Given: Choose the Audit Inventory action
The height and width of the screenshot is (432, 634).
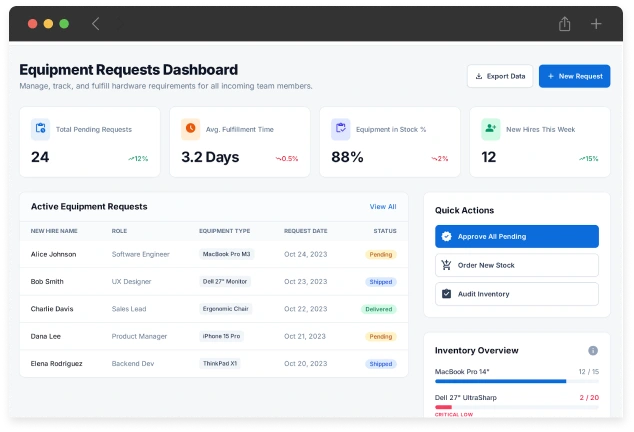Looking at the screenshot, I should [516, 294].
